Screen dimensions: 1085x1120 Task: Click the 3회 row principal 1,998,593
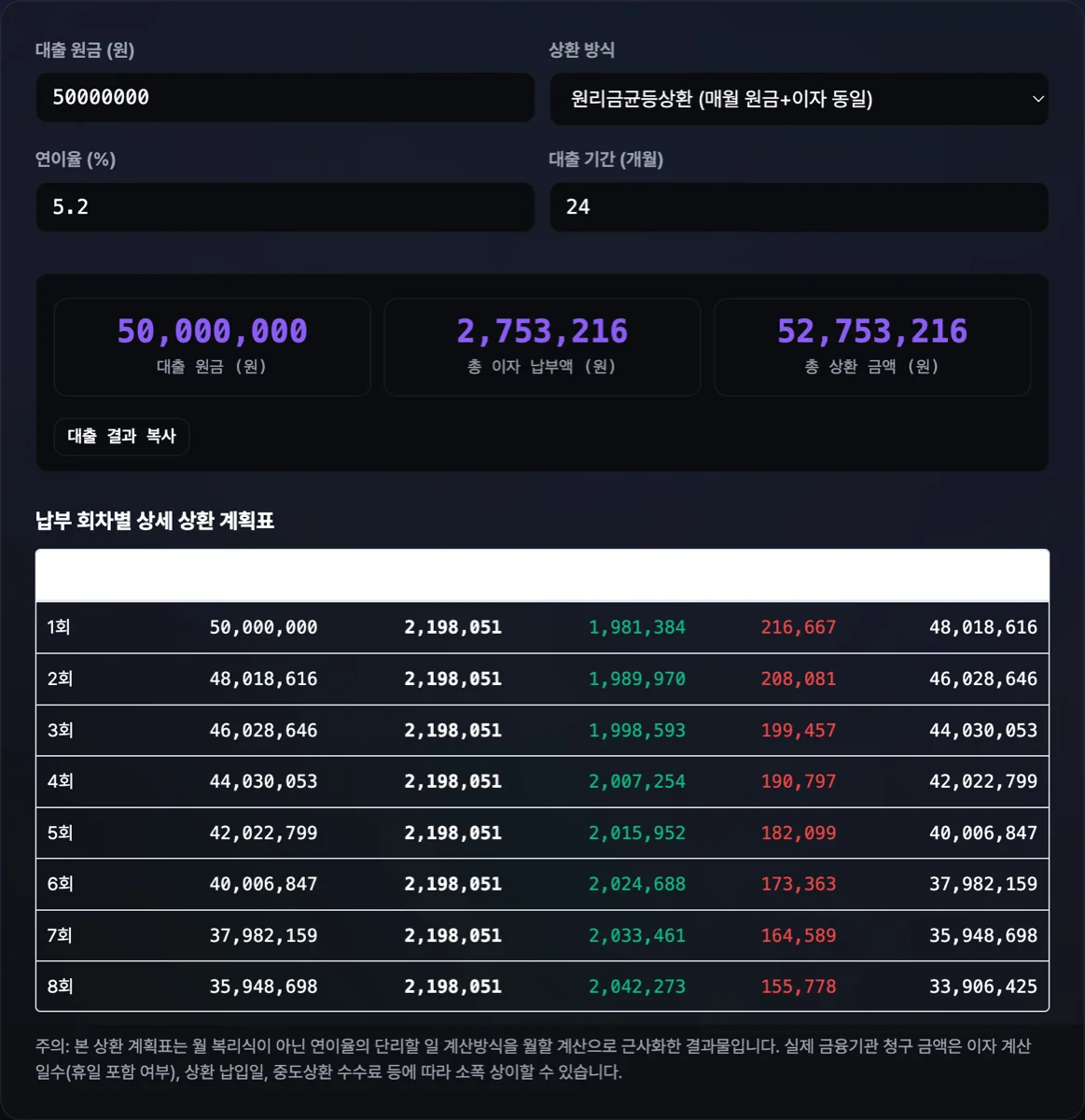coord(637,730)
